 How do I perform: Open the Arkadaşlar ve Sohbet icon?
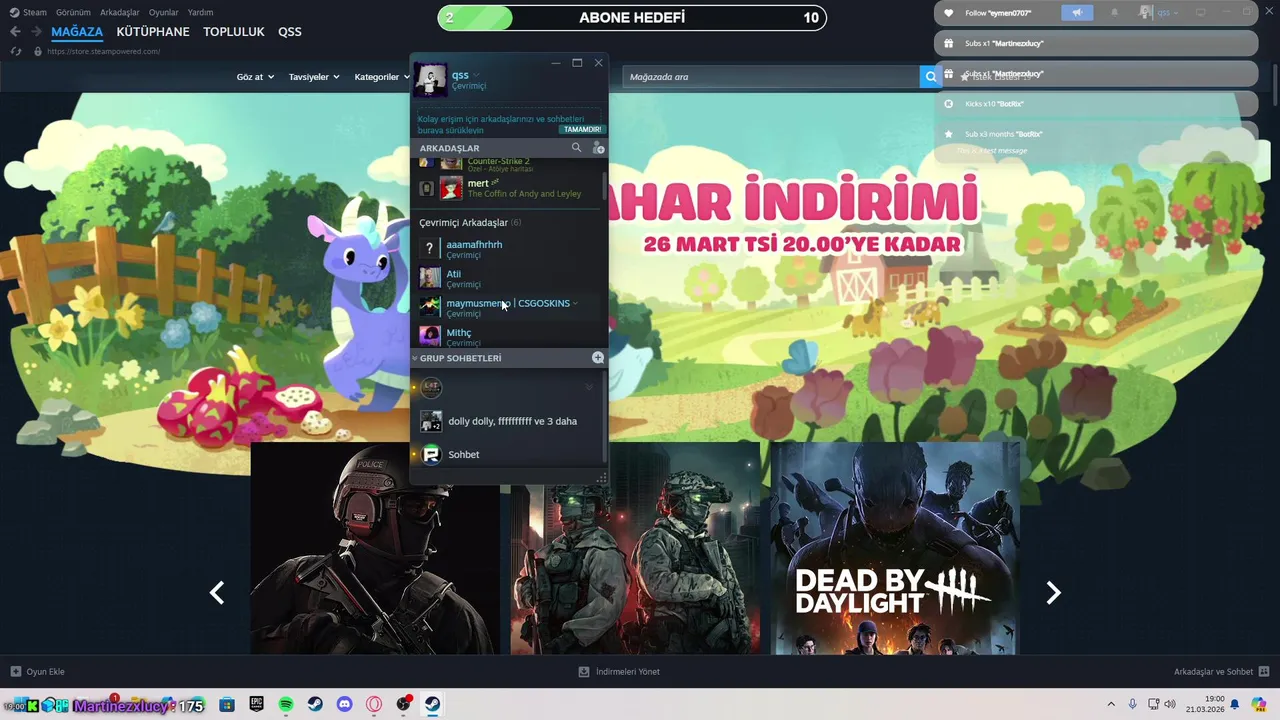[1264, 672]
